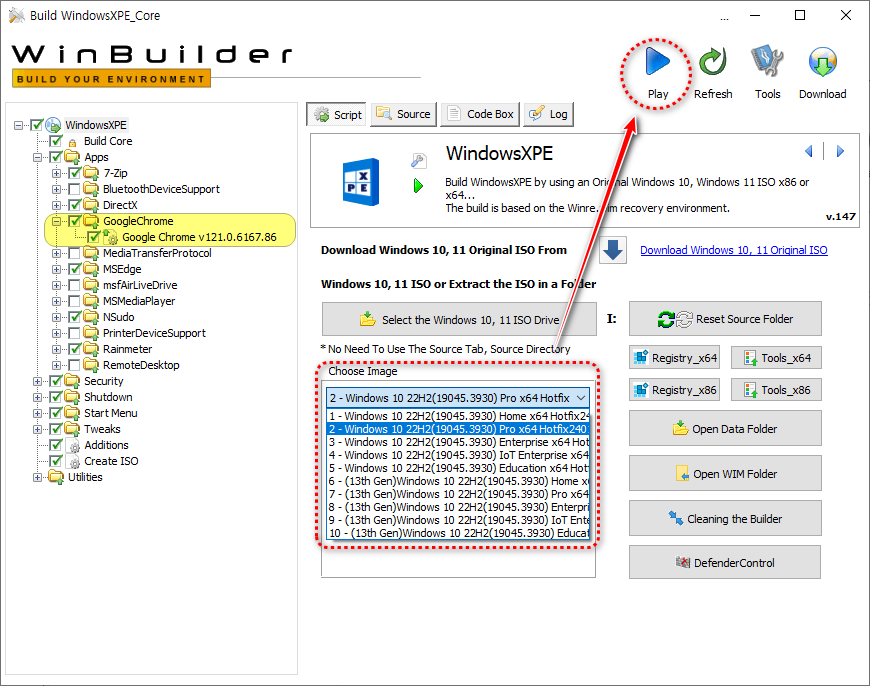The width and height of the screenshot is (870, 686).
Task: Select Windows 10 Home x64 image option
Action: click(458, 416)
